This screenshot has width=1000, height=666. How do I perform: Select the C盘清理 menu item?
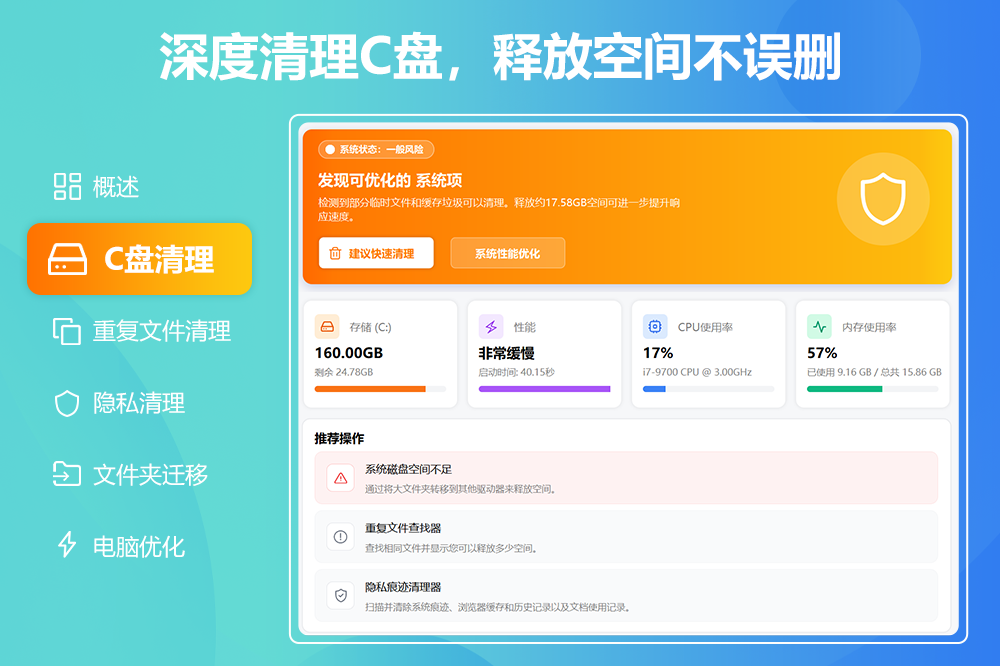(140, 258)
